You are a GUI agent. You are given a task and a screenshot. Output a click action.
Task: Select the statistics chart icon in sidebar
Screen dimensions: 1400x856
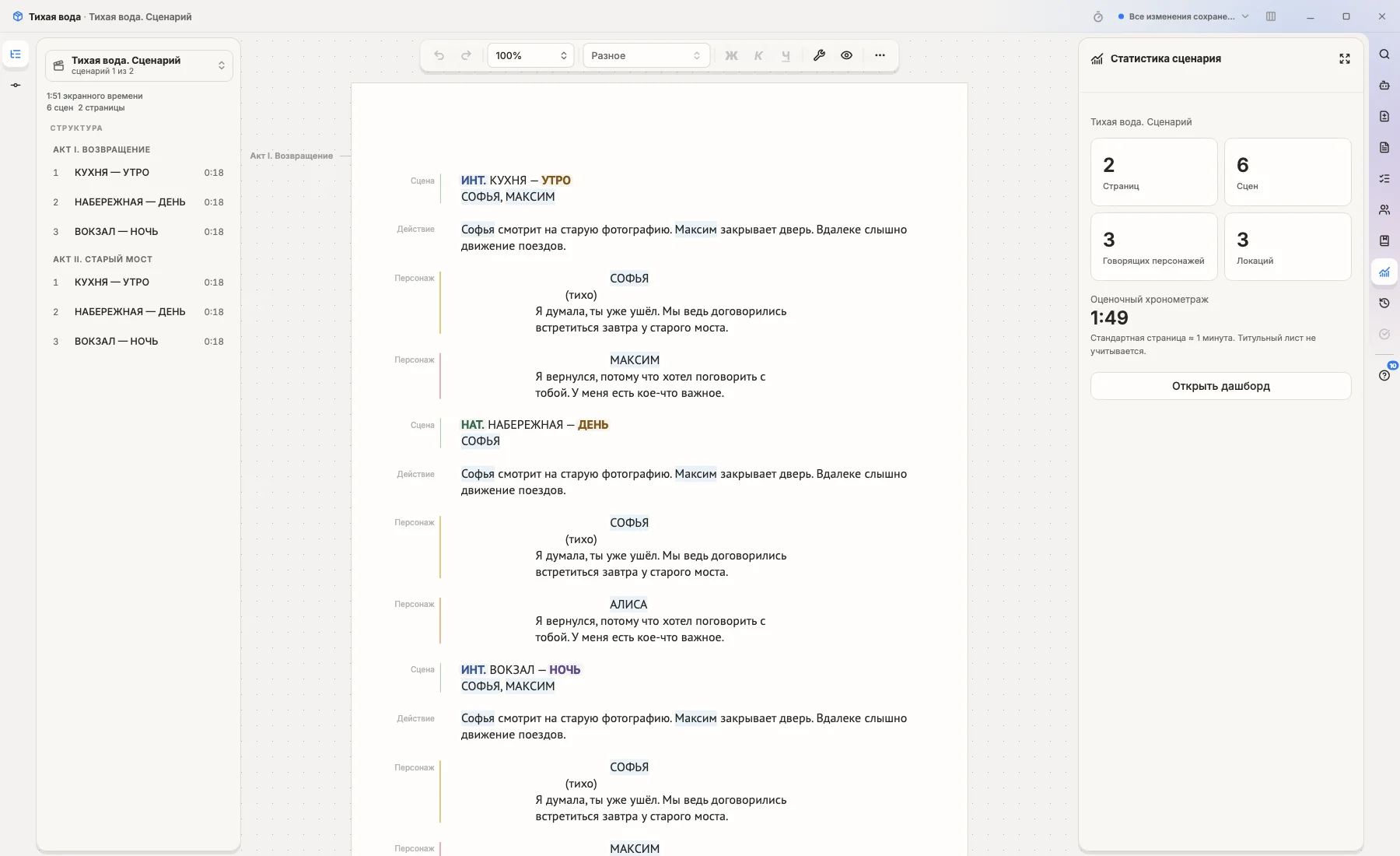pyautogui.click(x=1384, y=272)
